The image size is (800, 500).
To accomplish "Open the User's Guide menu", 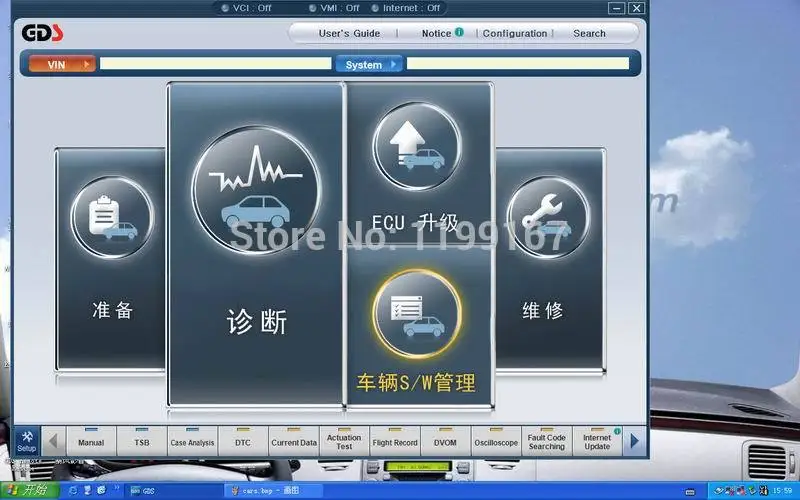I will tap(349, 33).
